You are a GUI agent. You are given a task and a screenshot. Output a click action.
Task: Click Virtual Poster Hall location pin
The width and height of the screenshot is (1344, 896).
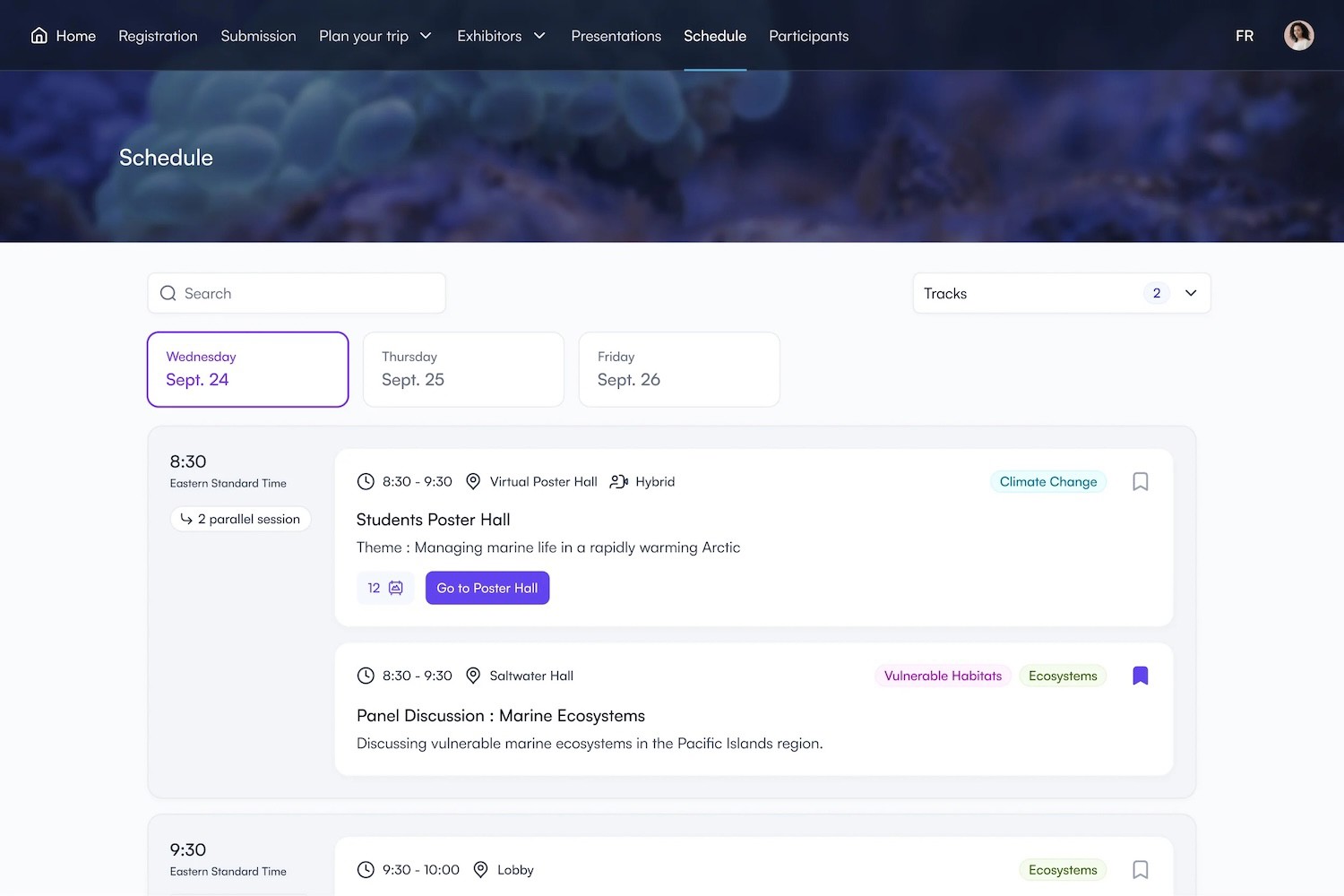click(473, 482)
